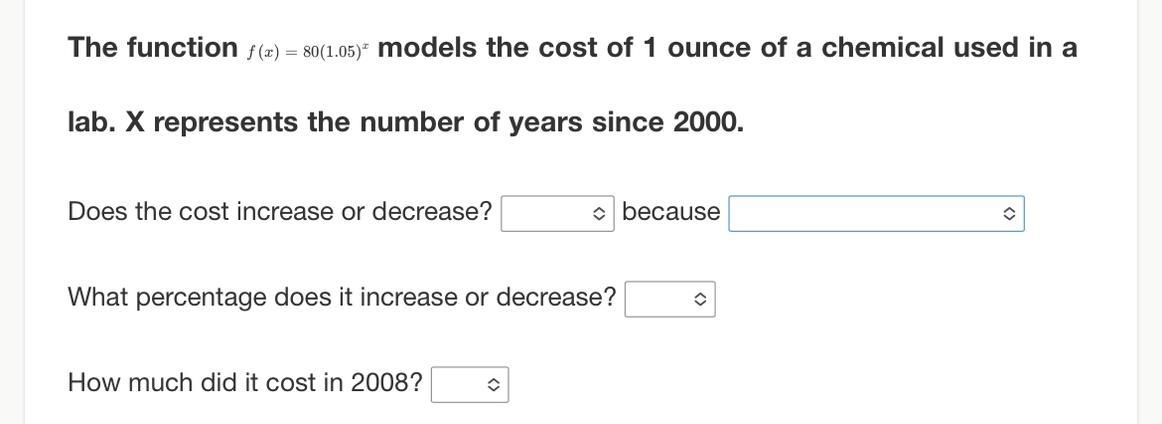Open the dropdown after the word 'because'
Screen dimensions: 1162x424
tap(875, 213)
